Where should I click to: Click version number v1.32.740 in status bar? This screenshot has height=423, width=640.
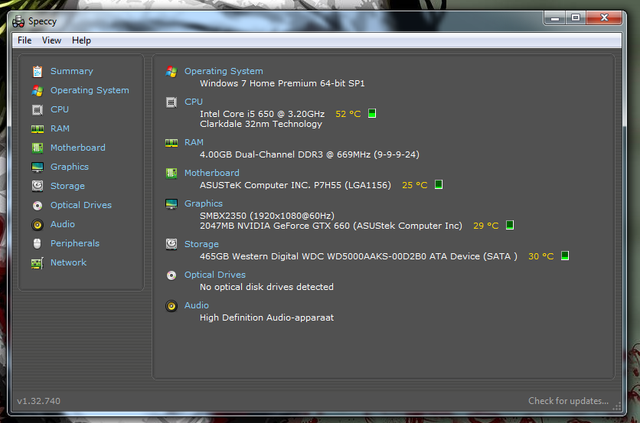click(x=39, y=401)
